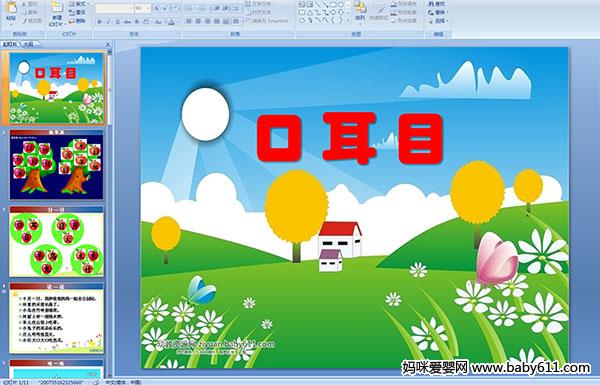This screenshot has height=385, width=600.
Task: Toggle Underline formatting
Action: [117, 22]
